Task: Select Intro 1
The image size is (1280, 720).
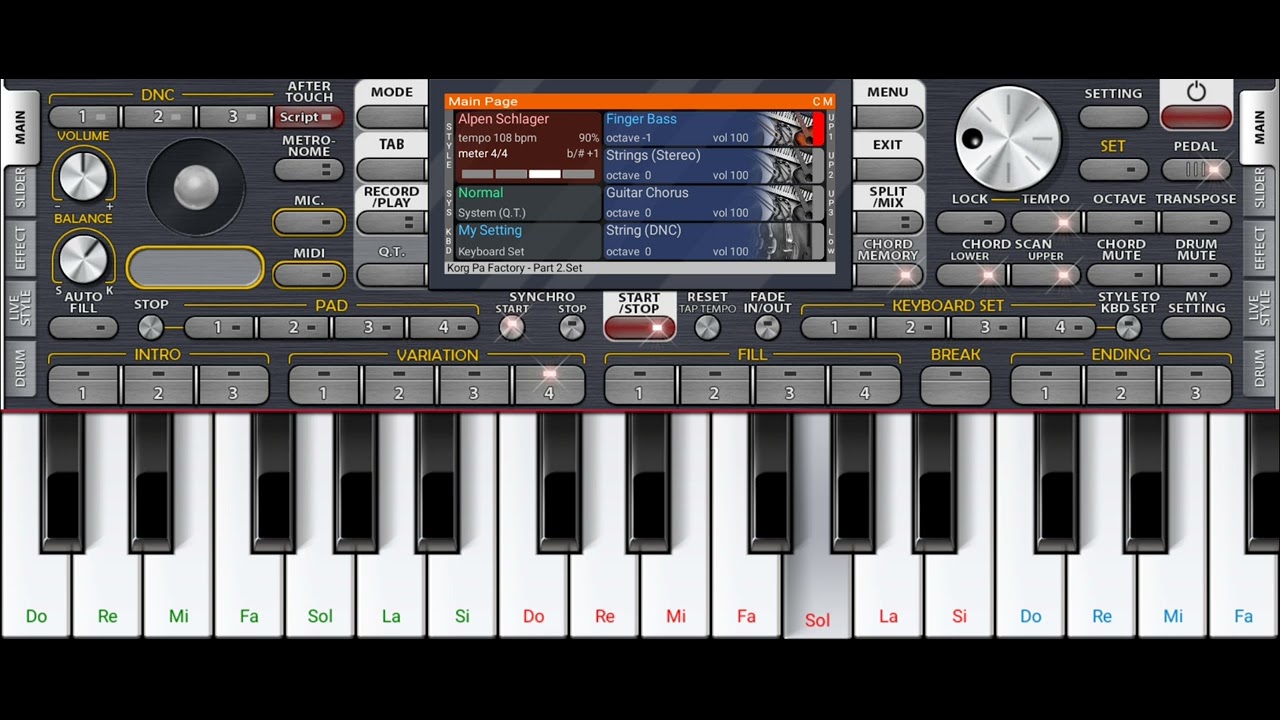Action: [83, 385]
